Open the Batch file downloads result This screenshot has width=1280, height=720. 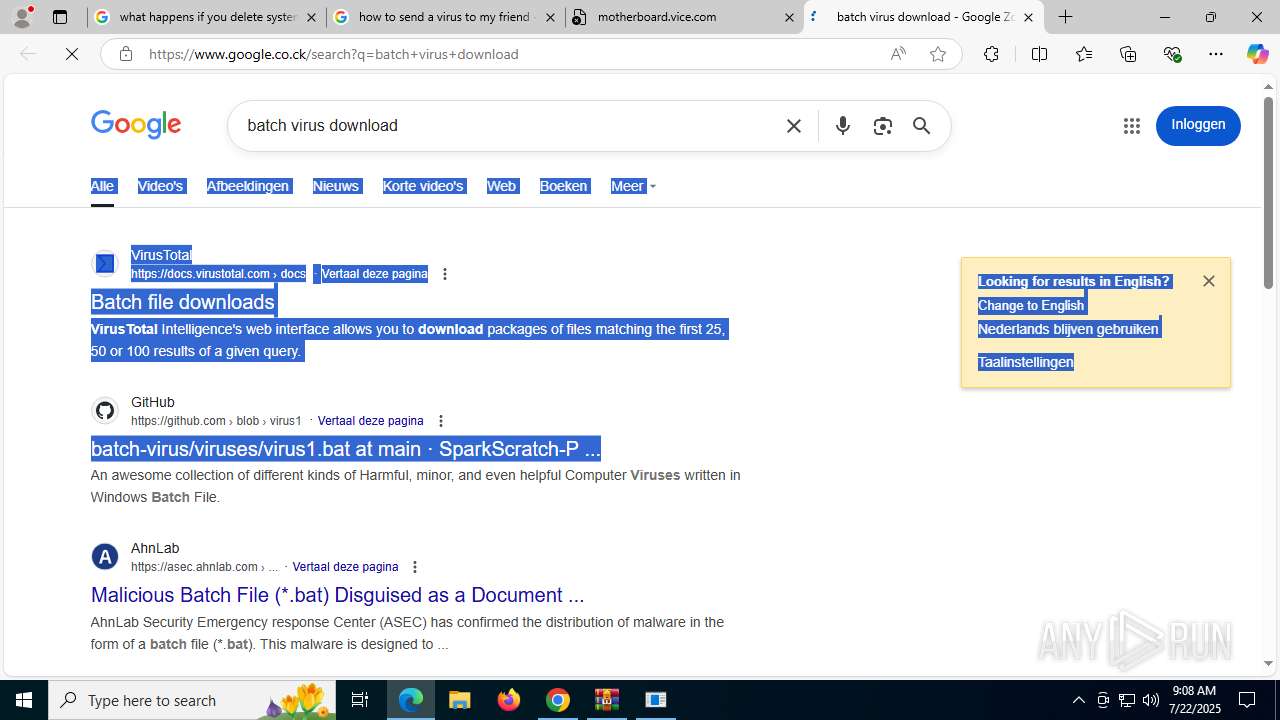point(182,302)
